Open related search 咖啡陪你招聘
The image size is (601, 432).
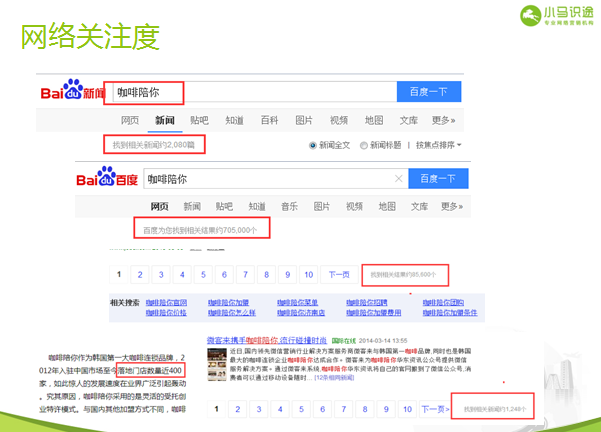[x=367, y=302]
